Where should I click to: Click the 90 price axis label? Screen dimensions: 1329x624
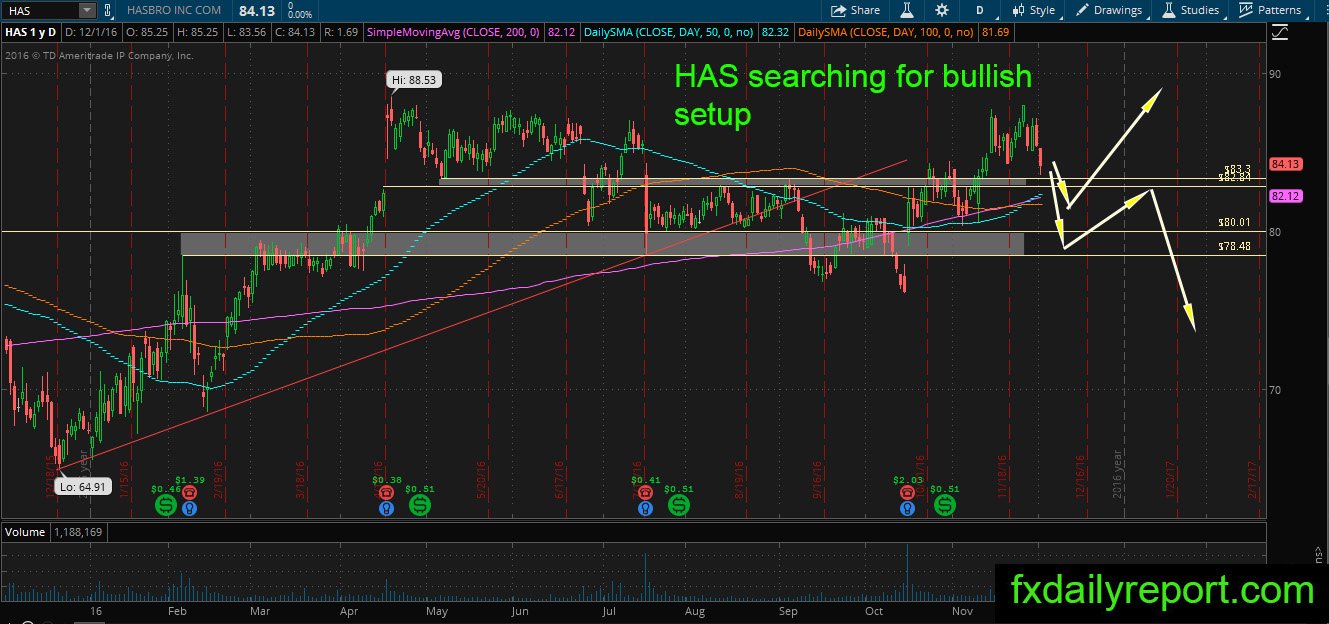point(1276,74)
